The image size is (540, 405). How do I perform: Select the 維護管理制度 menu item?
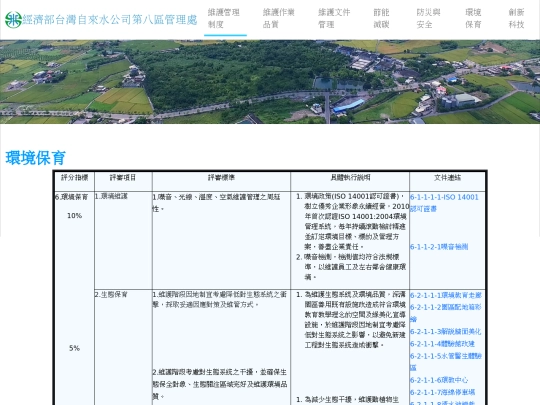click(224, 19)
